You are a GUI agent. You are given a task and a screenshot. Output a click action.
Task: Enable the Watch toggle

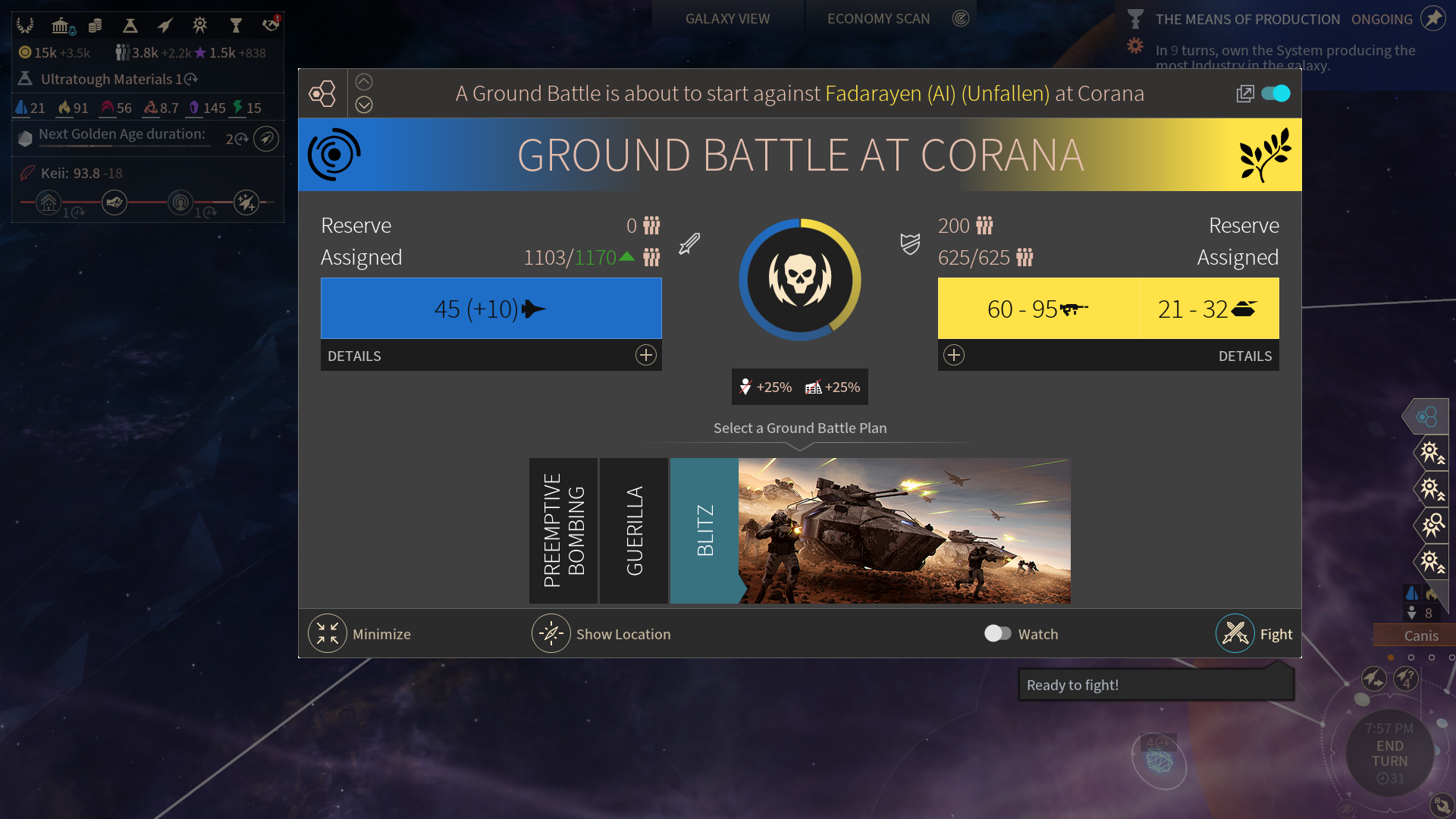(x=997, y=633)
